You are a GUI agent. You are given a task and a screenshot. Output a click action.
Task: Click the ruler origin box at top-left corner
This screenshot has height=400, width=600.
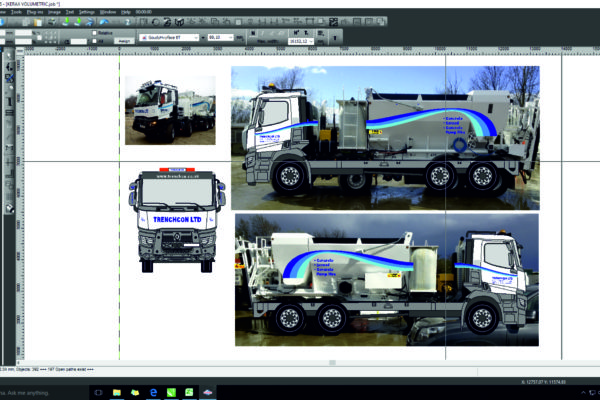[20, 51]
